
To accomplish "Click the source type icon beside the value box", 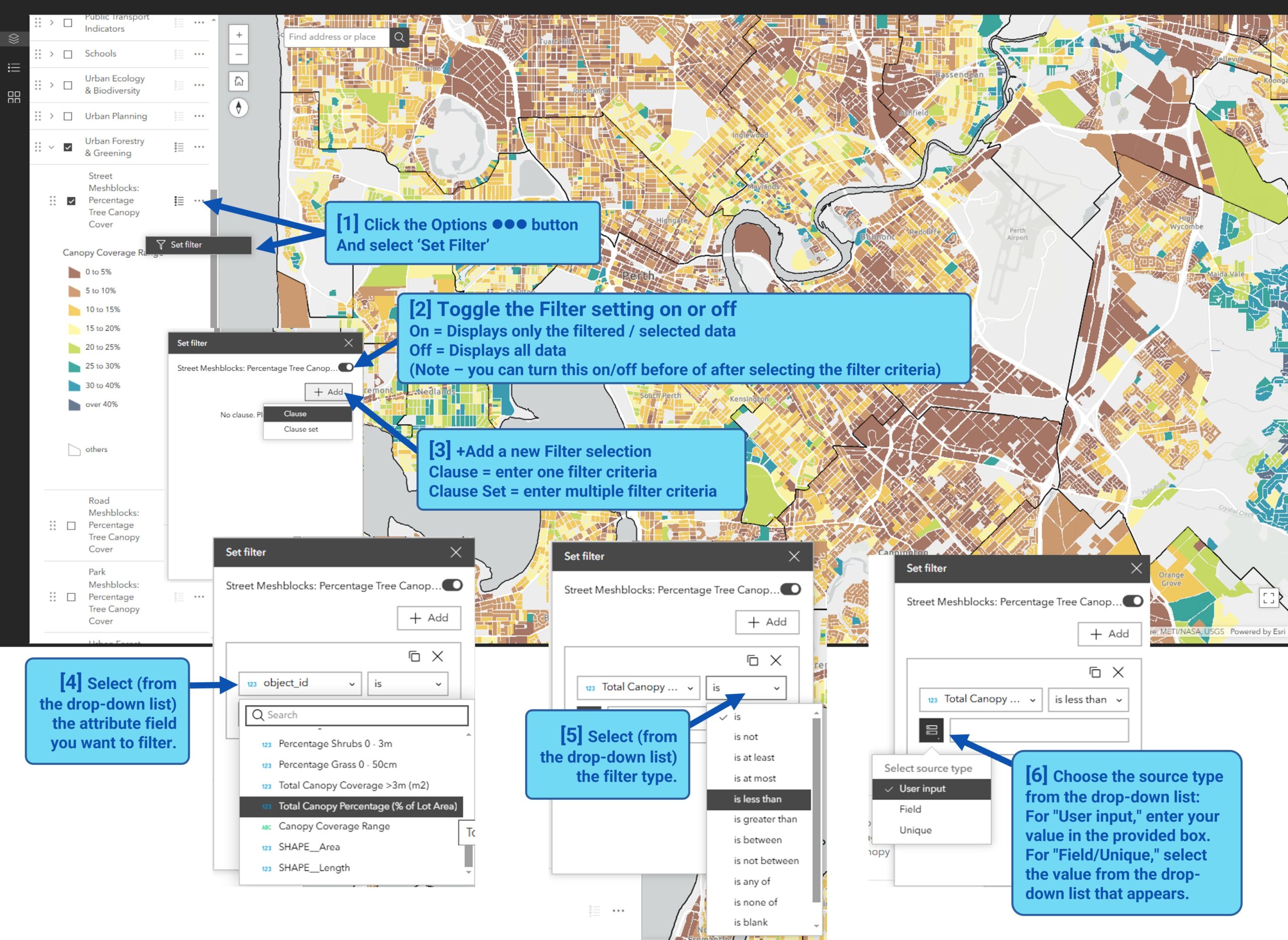I will coord(931,730).
